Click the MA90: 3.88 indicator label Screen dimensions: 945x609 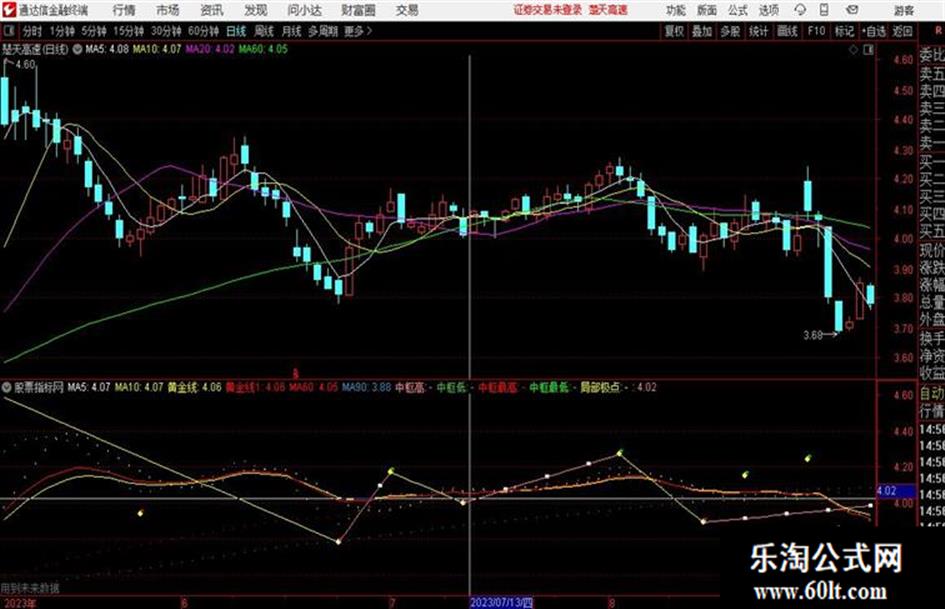pos(366,387)
